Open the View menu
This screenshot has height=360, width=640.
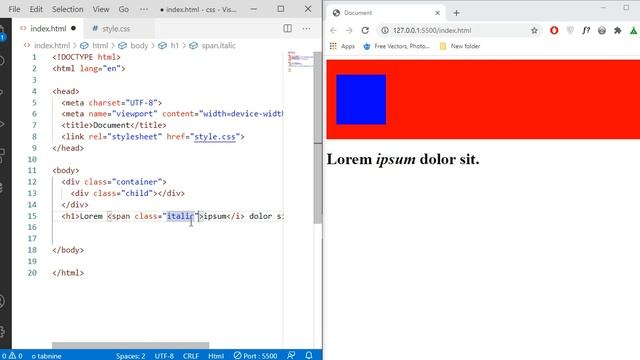(x=100, y=9)
